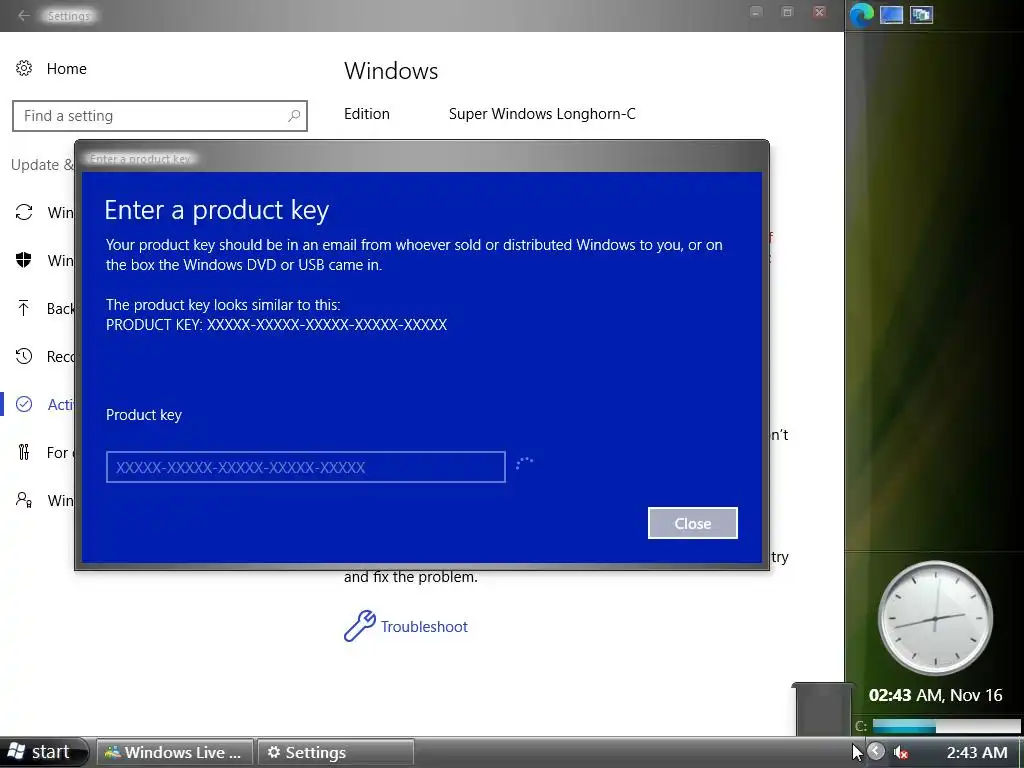The width and height of the screenshot is (1024, 768).
Task: Switch to Settings taskbar item
Action: click(336, 752)
